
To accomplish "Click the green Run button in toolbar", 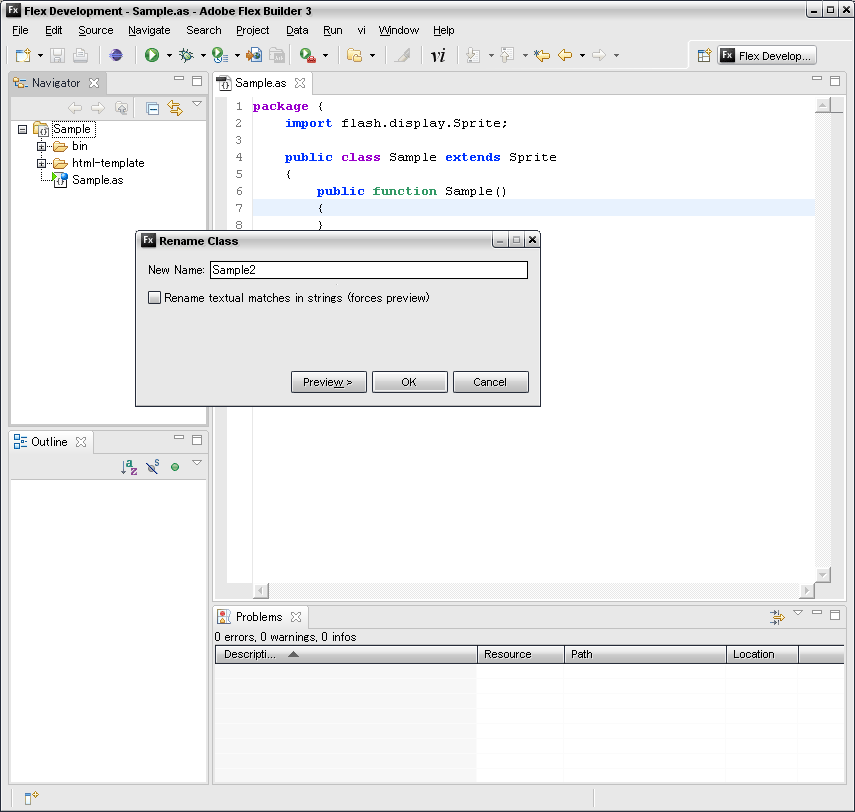I will click(152, 56).
